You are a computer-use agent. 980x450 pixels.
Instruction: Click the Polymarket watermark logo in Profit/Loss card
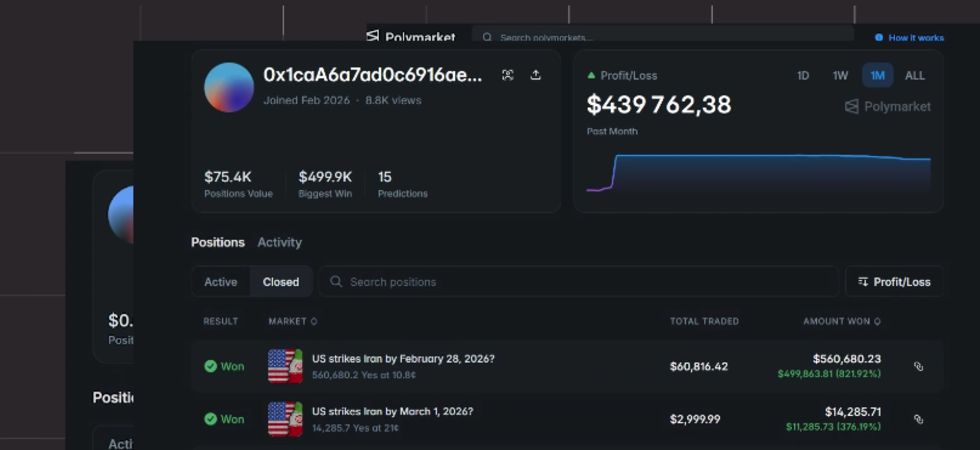887,106
